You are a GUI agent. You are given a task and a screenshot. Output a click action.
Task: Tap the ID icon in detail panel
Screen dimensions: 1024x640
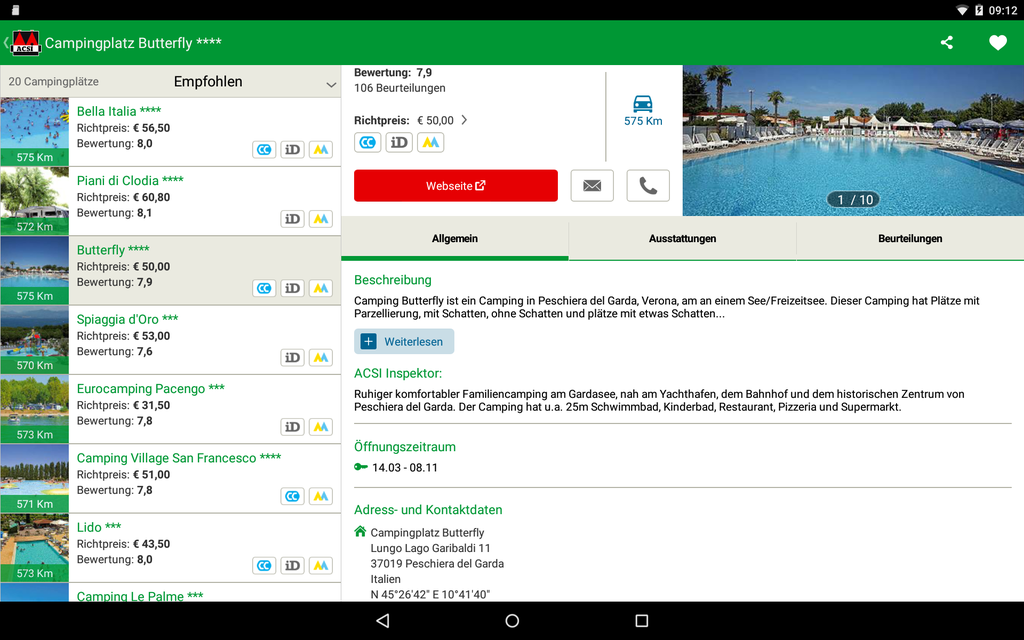(x=399, y=142)
